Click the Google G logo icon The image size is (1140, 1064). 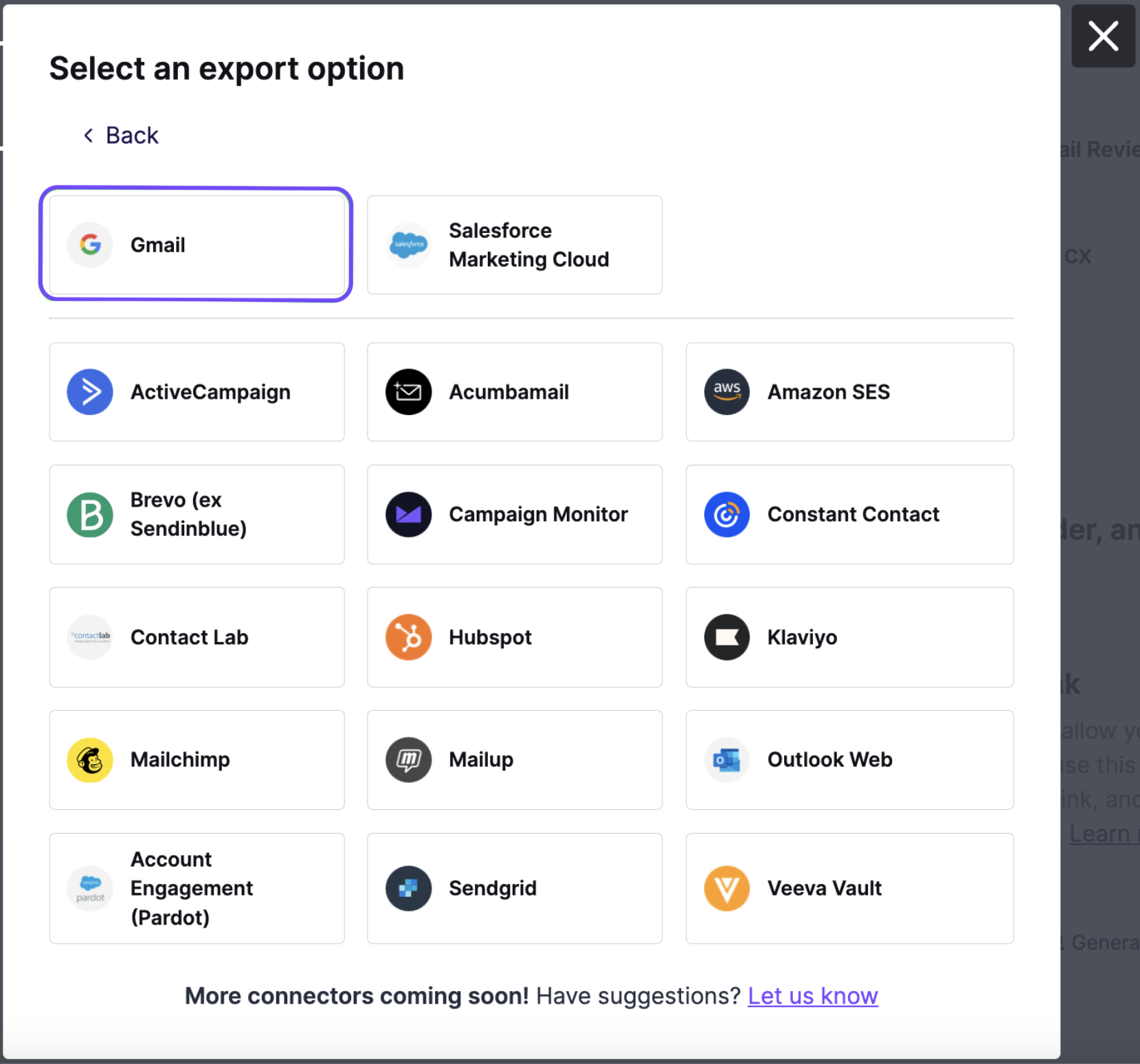[90, 245]
